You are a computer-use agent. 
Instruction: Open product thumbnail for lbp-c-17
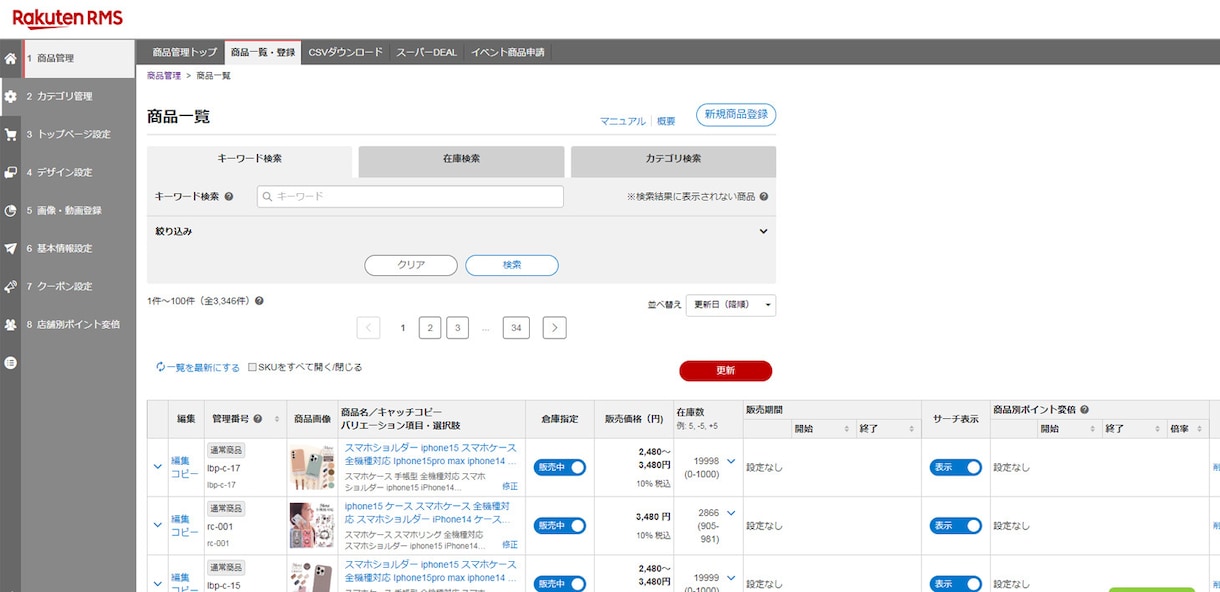point(312,468)
